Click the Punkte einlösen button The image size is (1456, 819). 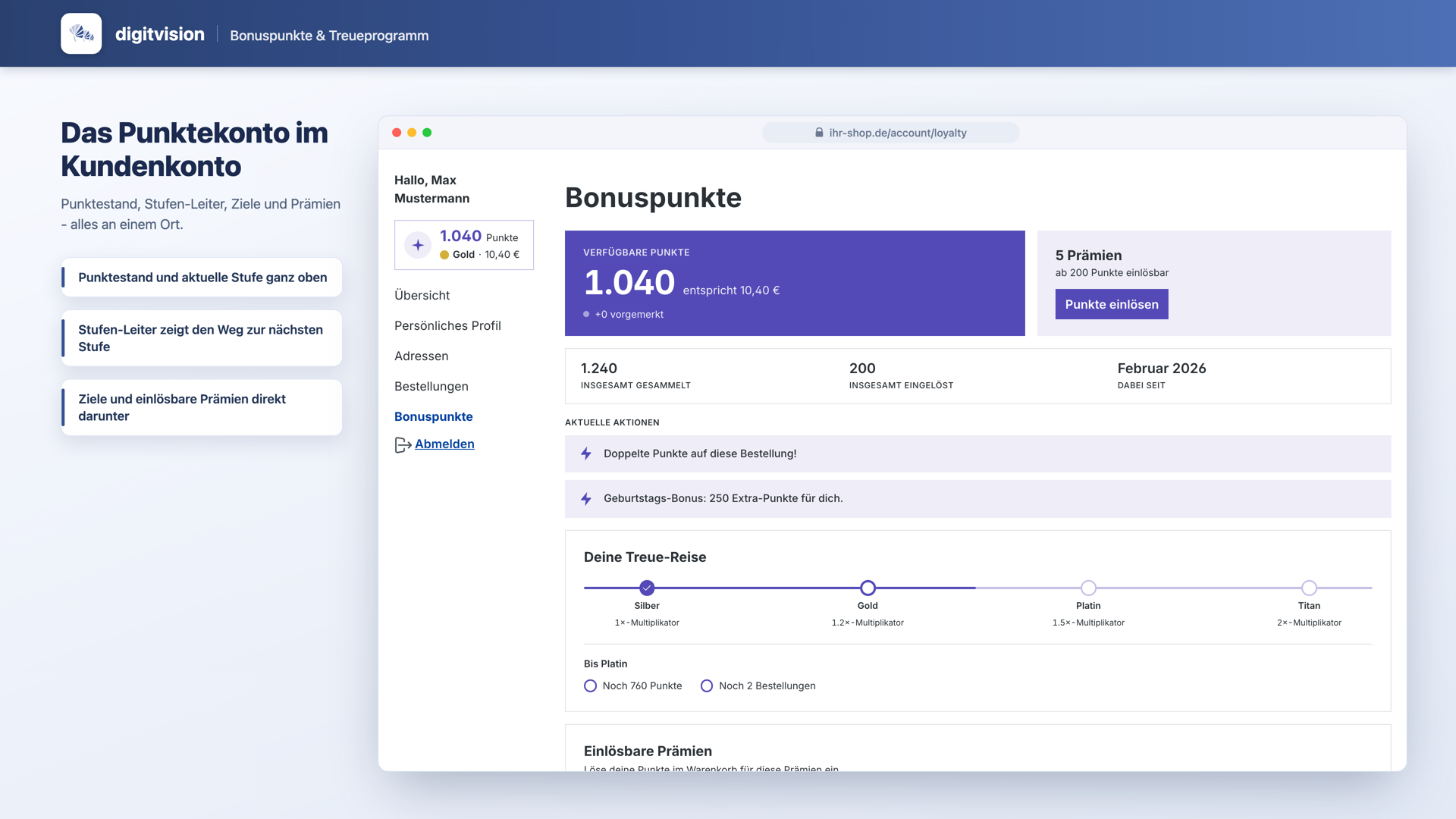tap(1112, 304)
